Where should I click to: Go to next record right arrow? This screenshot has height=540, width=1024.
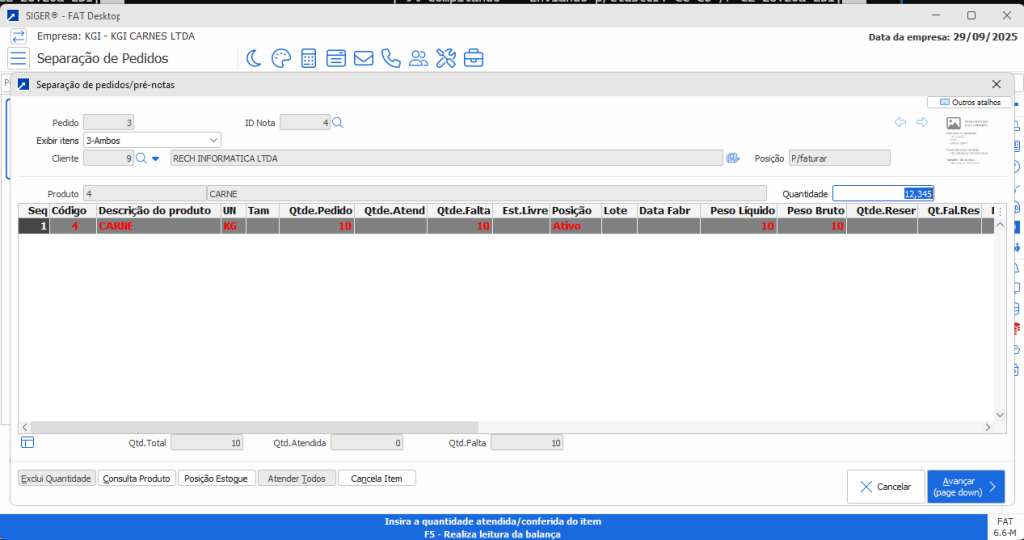(x=922, y=122)
